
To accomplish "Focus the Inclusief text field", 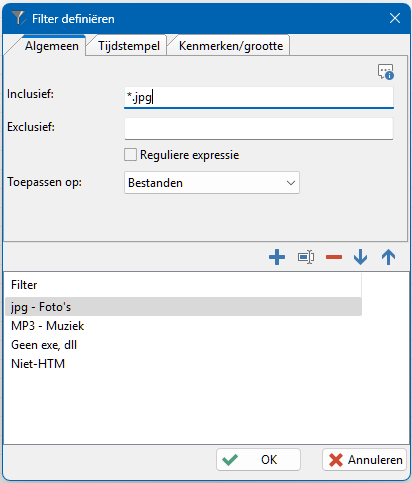I will [259, 97].
